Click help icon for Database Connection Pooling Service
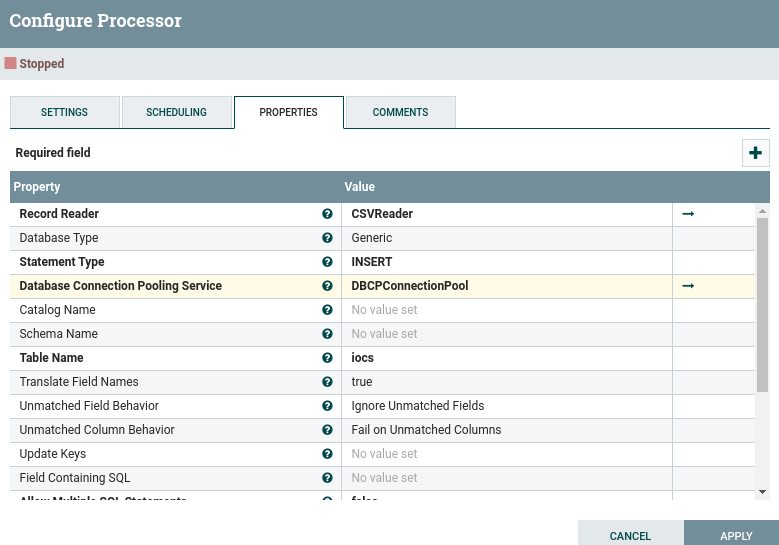Viewport: 779px width, 545px height. click(327, 286)
